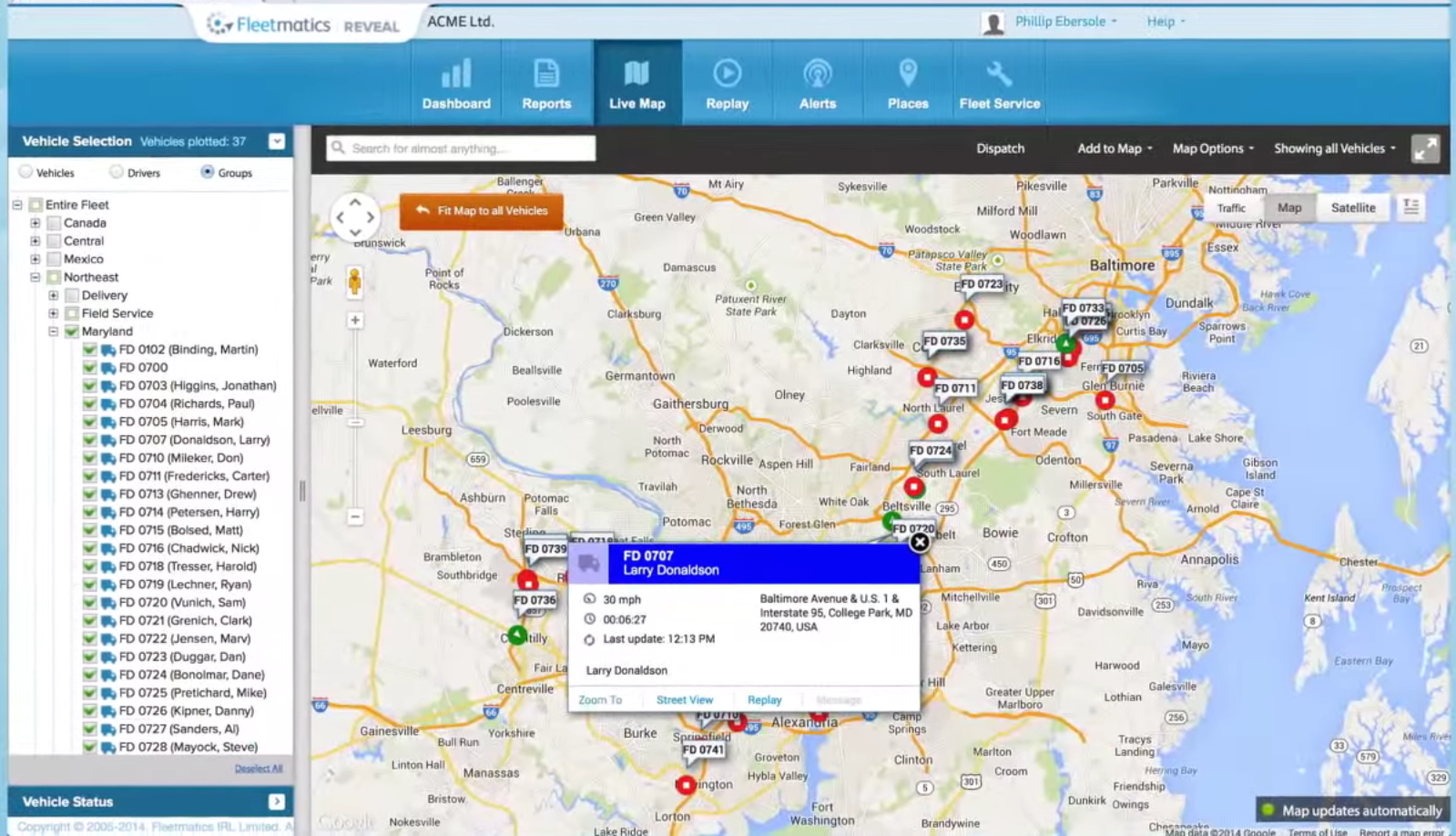Viewport: 1456px width, 836px height.
Task: Open the Places tab
Action: pyautogui.click(x=907, y=84)
